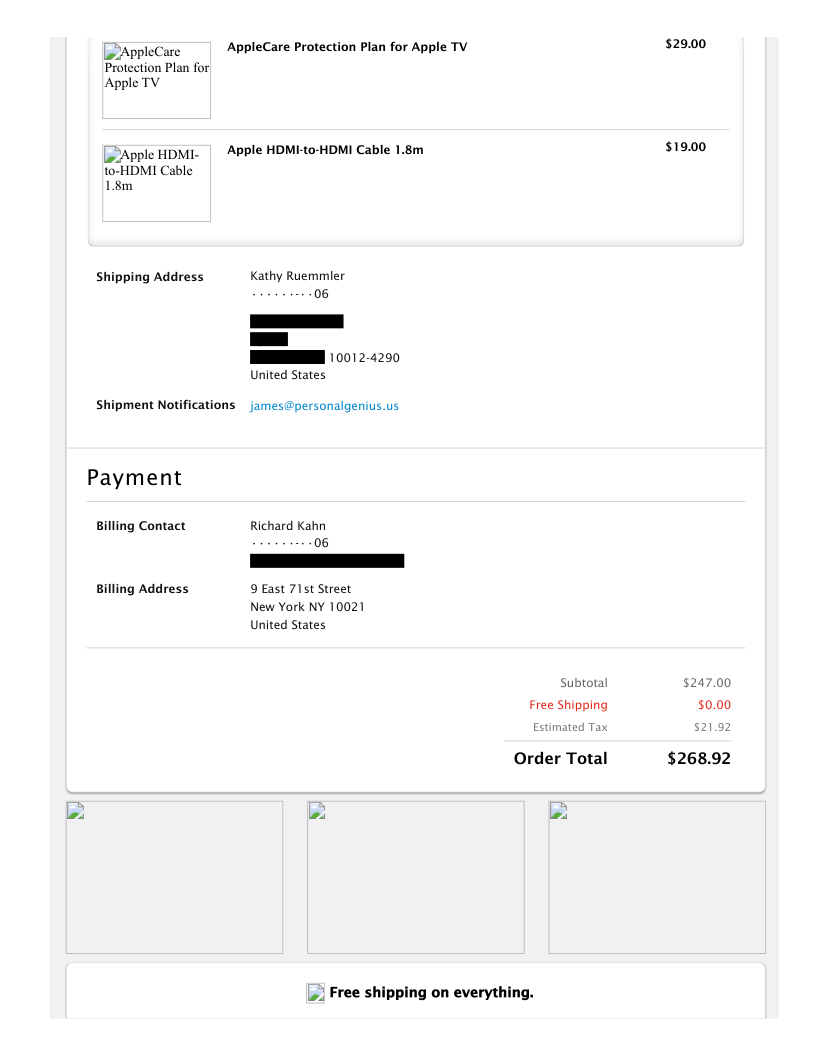816x1056 pixels.
Task: Open the james@personalgenius.us email link
Action: [x=324, y=406]
